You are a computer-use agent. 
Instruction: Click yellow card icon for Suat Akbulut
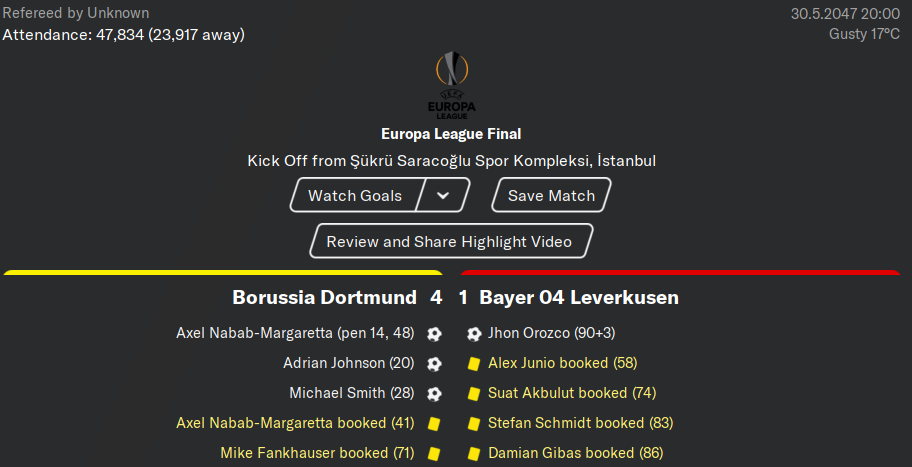coord(474,394)
